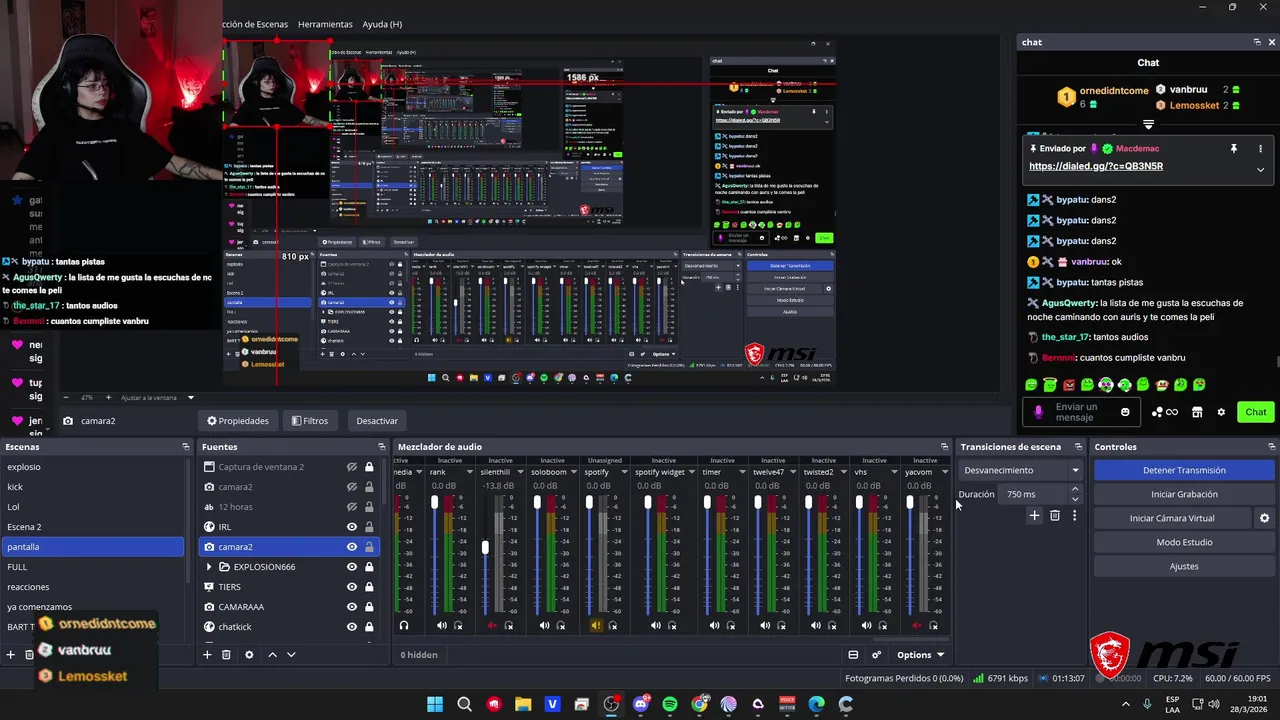Image resolution: width=1280 pixels, height=720 pixels.
Task: Open transition properties three-dot menu
Action: pos(1074,516)
